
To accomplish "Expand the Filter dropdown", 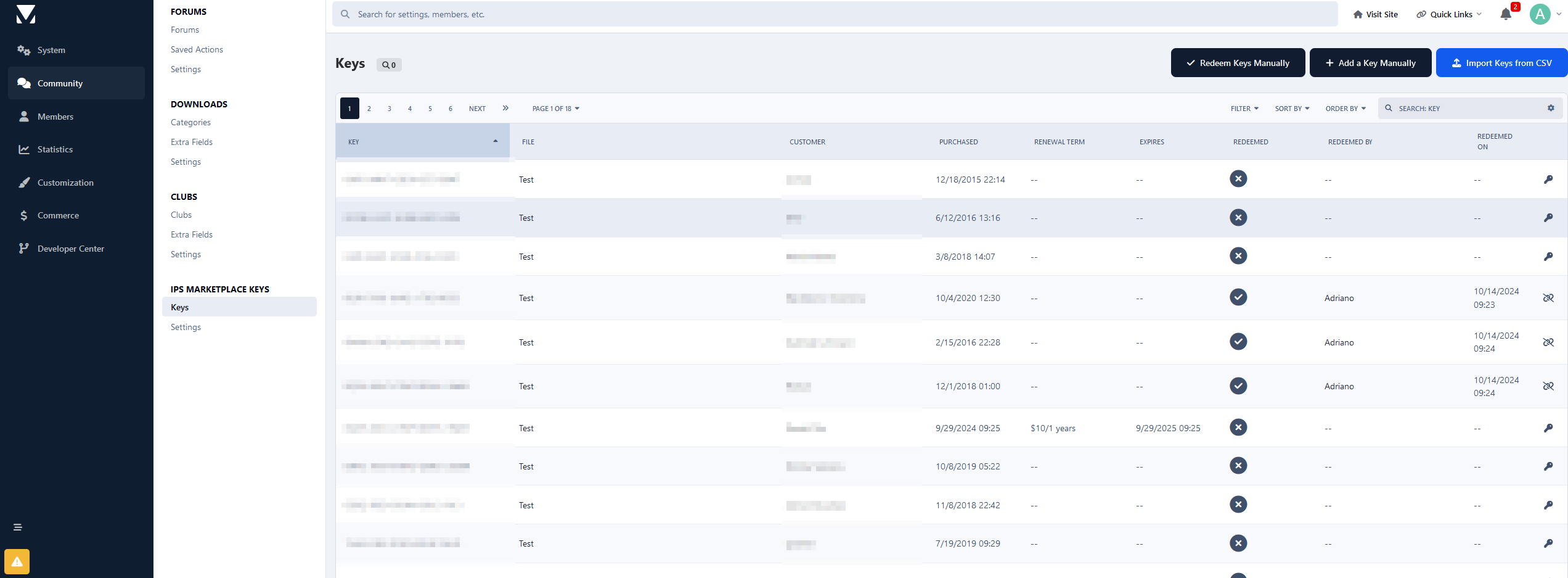I will pos(1244,109).
